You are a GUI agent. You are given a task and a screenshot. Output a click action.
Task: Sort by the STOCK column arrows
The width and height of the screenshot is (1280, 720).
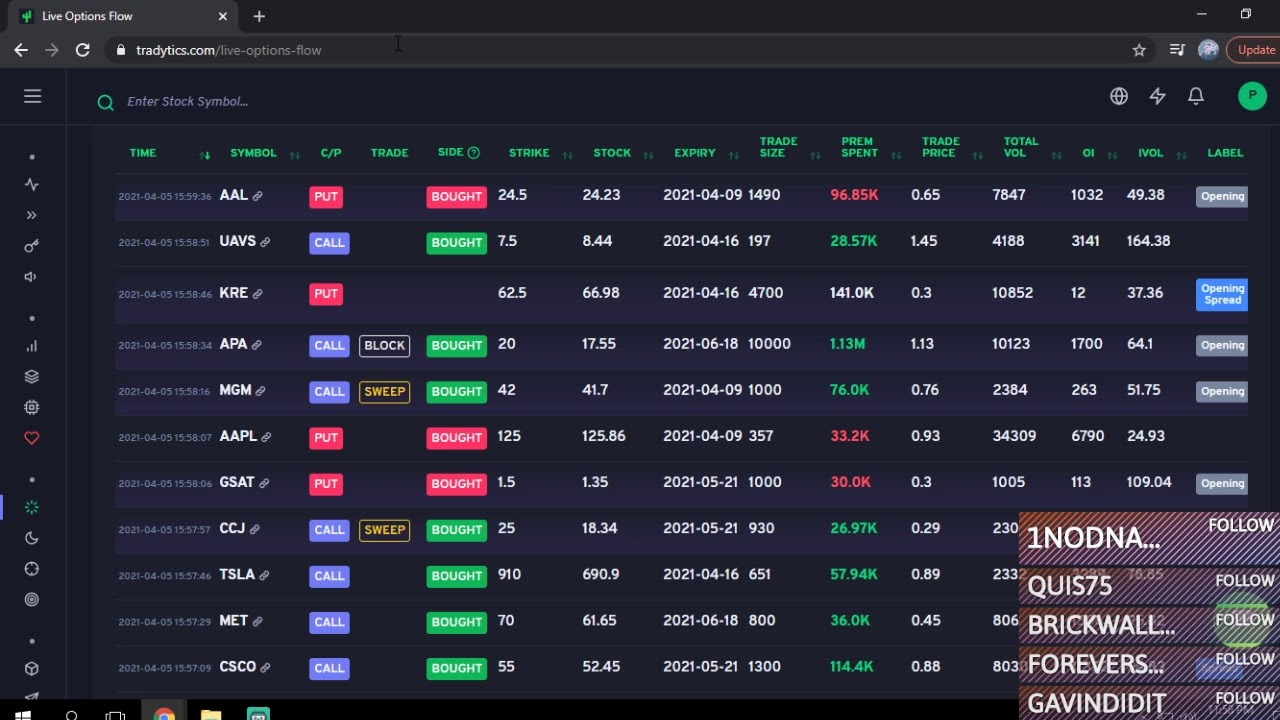648,155
